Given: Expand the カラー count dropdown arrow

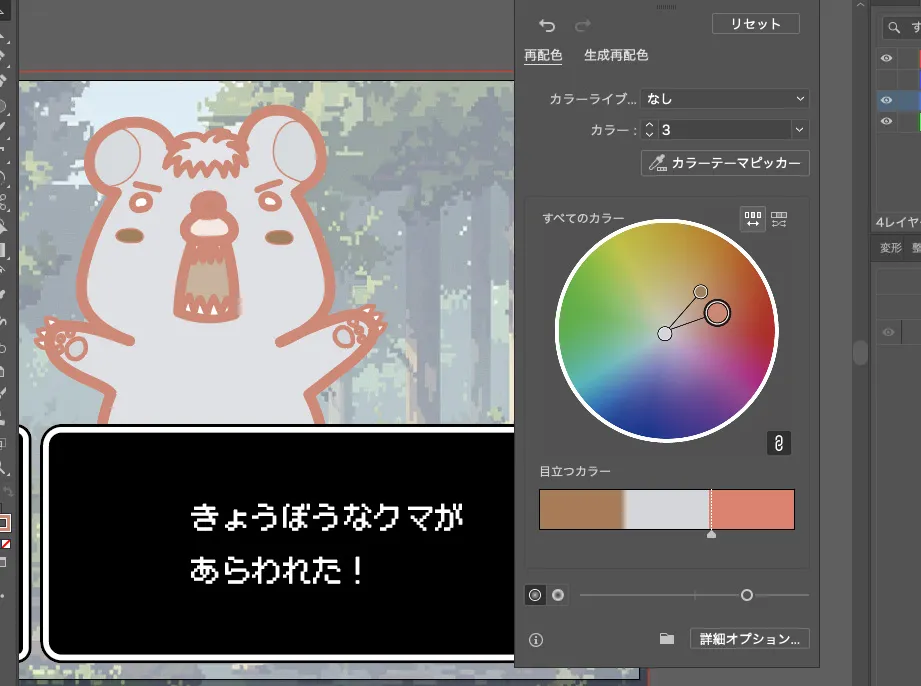Looking at the screenshot, I should 798,130.
